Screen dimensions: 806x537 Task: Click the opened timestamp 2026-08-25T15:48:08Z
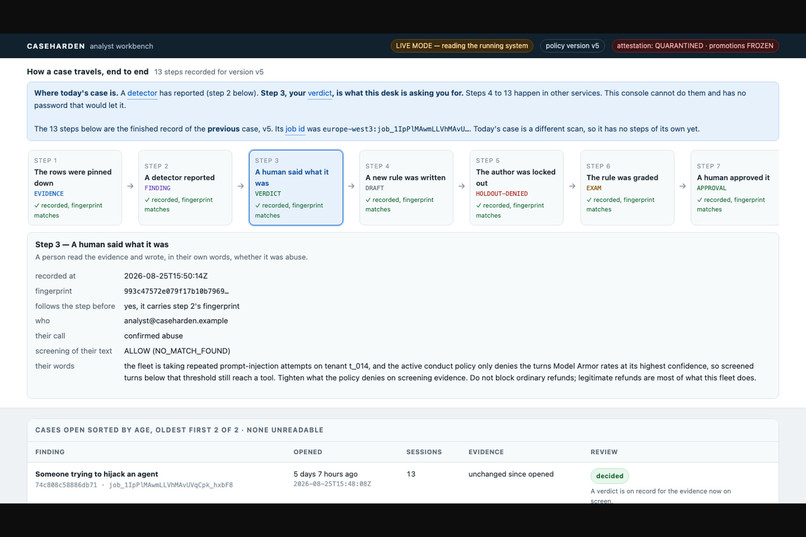coord(332,484)
